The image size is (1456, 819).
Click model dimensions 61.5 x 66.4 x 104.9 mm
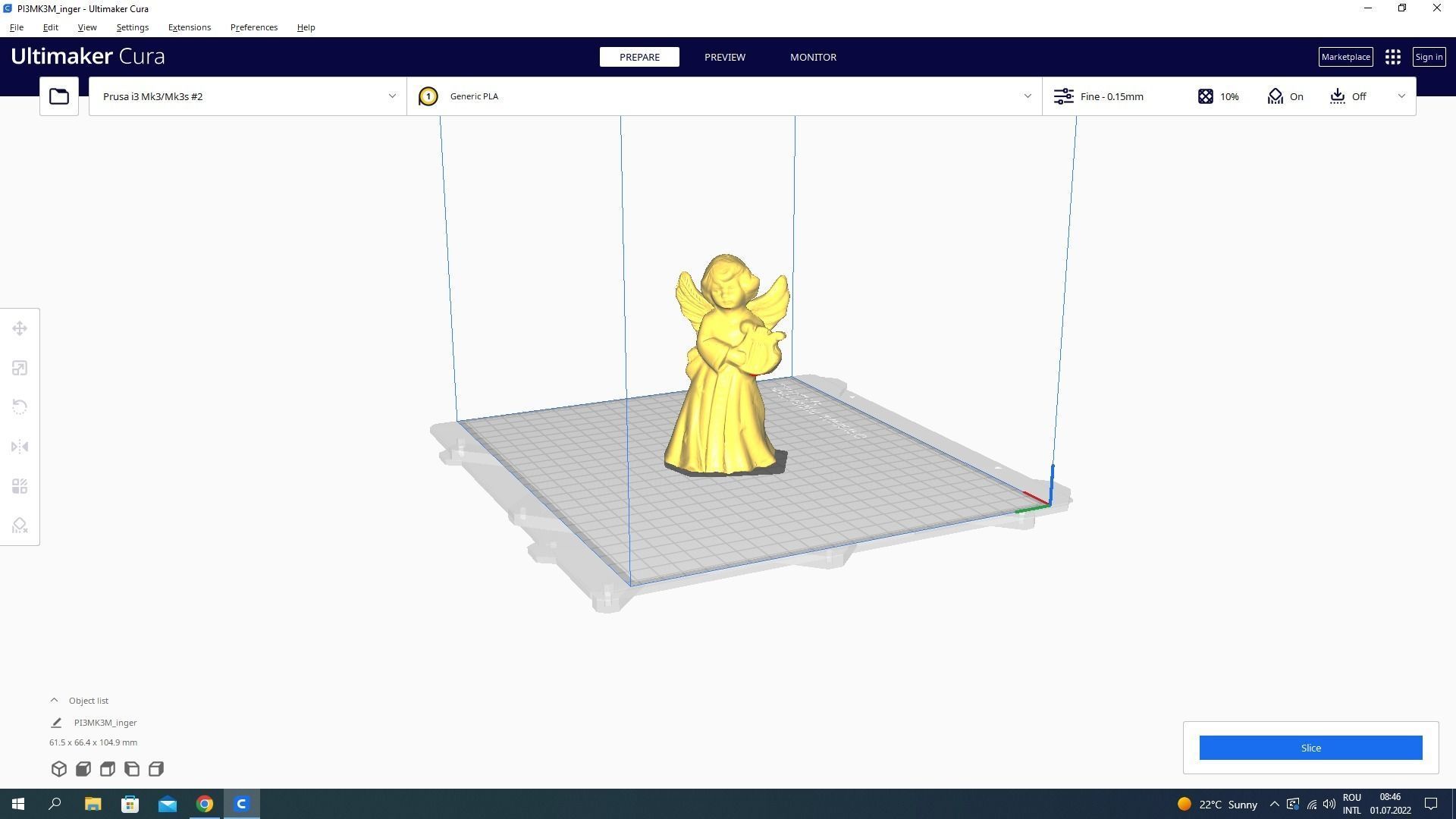click(93, 742)
